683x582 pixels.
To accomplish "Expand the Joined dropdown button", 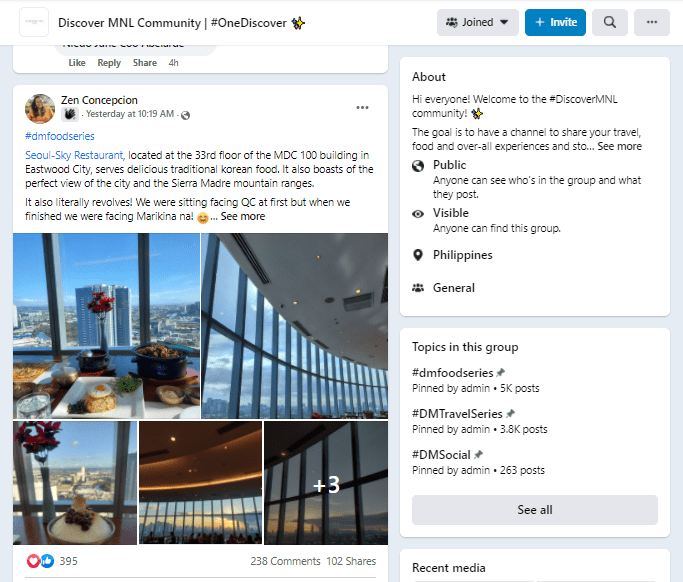I will click(478, 22).
